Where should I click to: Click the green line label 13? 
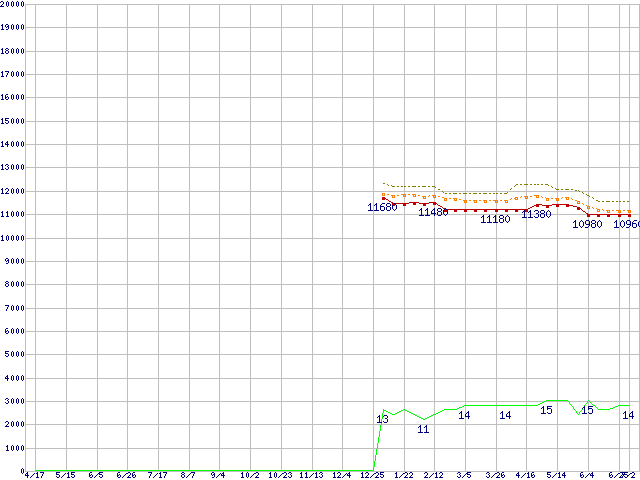tap(382, 419)
